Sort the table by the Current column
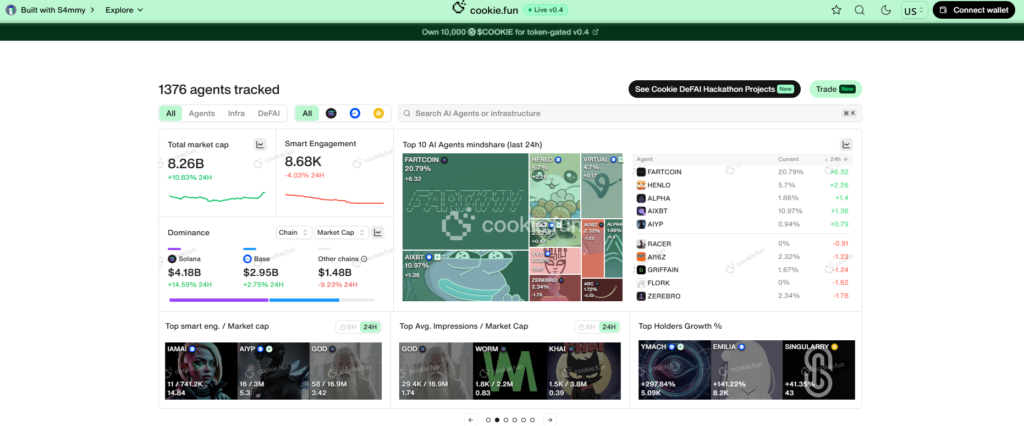 tap(788, 159)
